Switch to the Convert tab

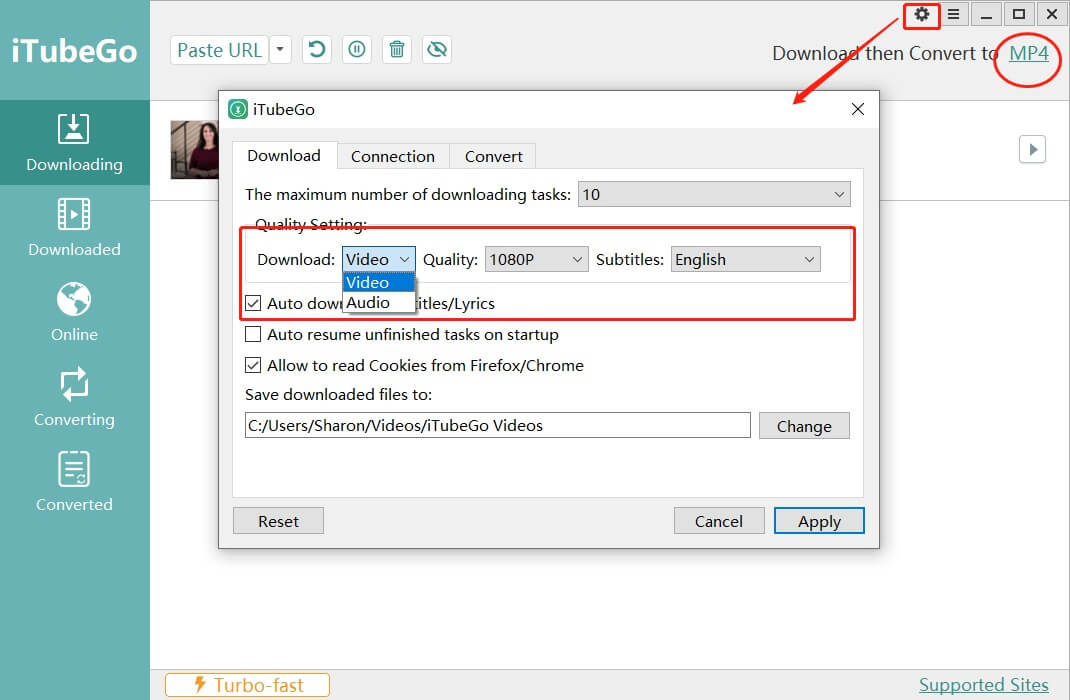tap(493, 156)
